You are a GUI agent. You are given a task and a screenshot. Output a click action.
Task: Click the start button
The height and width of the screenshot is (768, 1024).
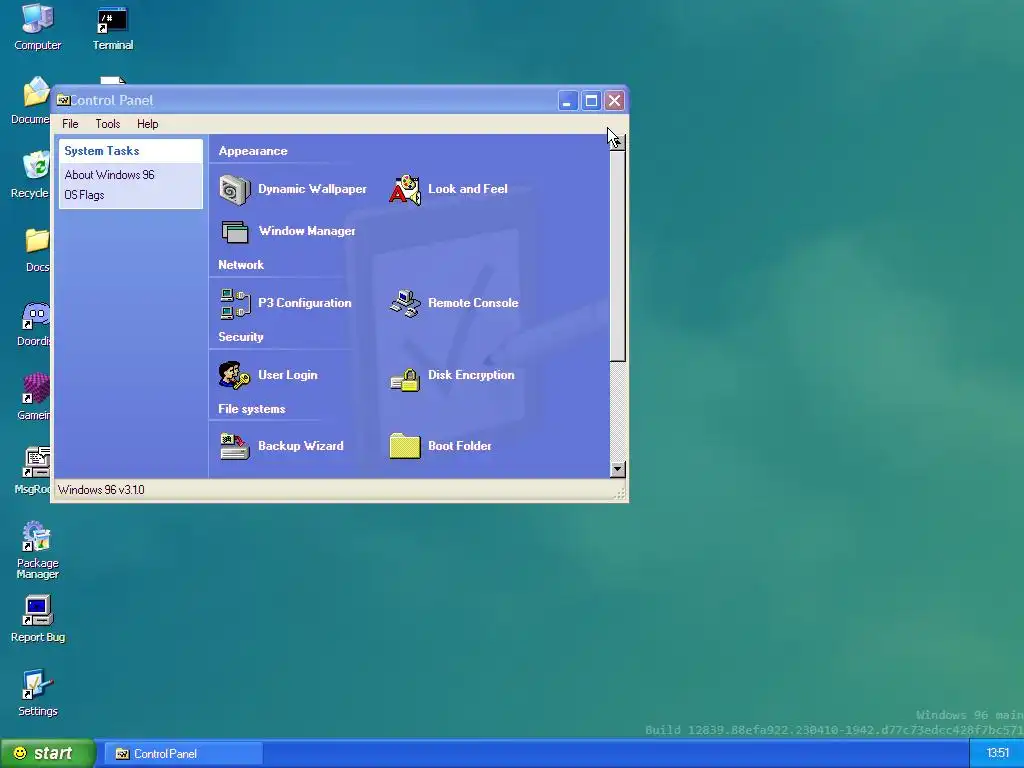[47, 754]
